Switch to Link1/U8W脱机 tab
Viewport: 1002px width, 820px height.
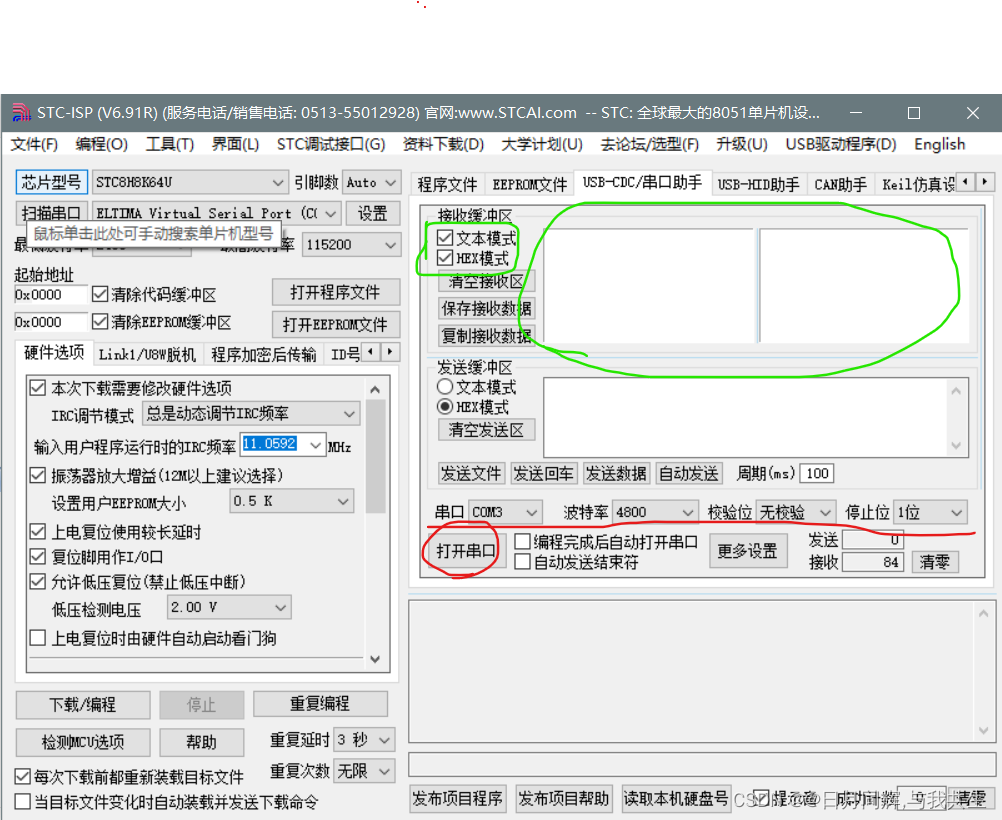[x=147, y=354]
